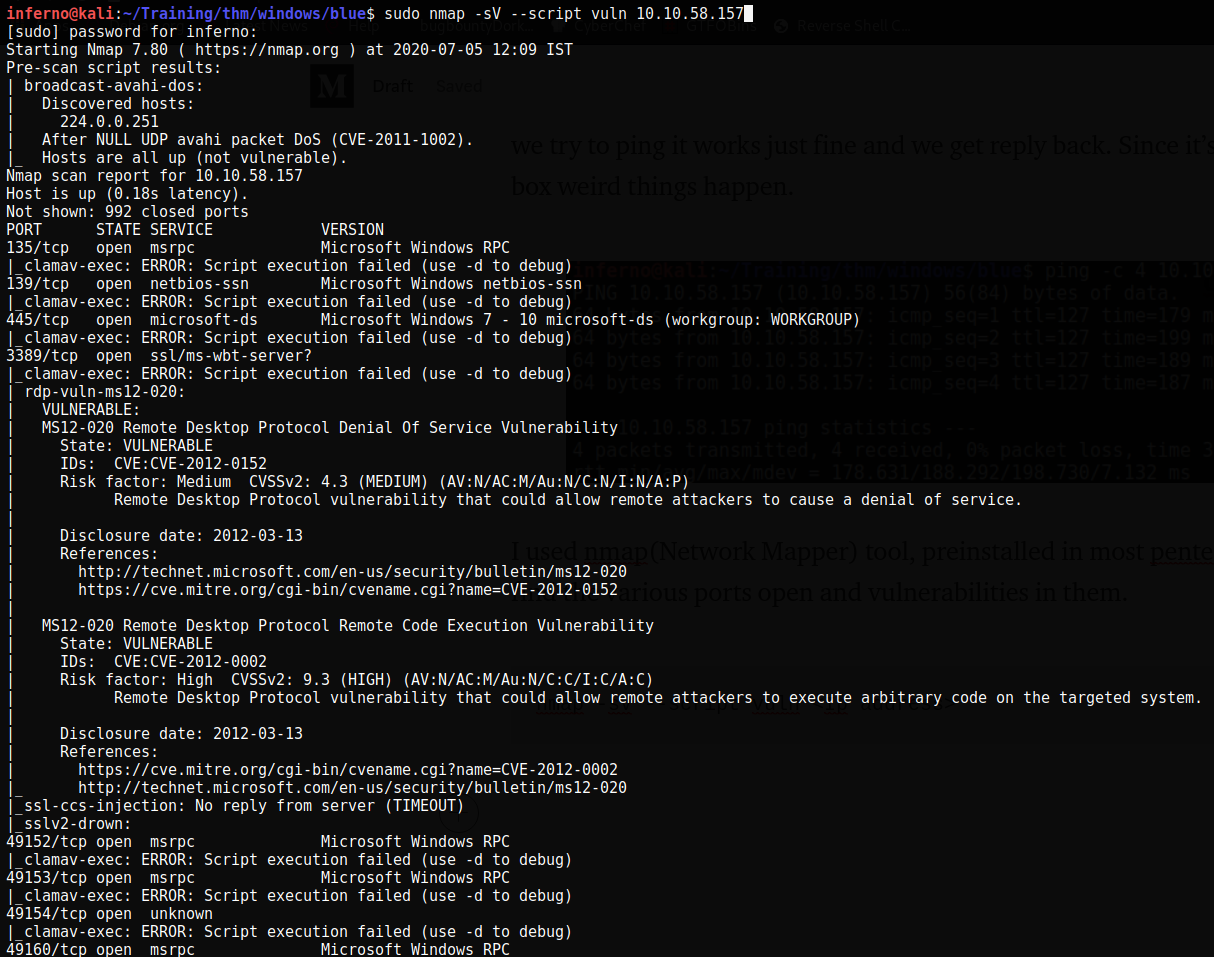Select the Reverse Shell Cheatsheet bookmark

click(x=850, y=25)
